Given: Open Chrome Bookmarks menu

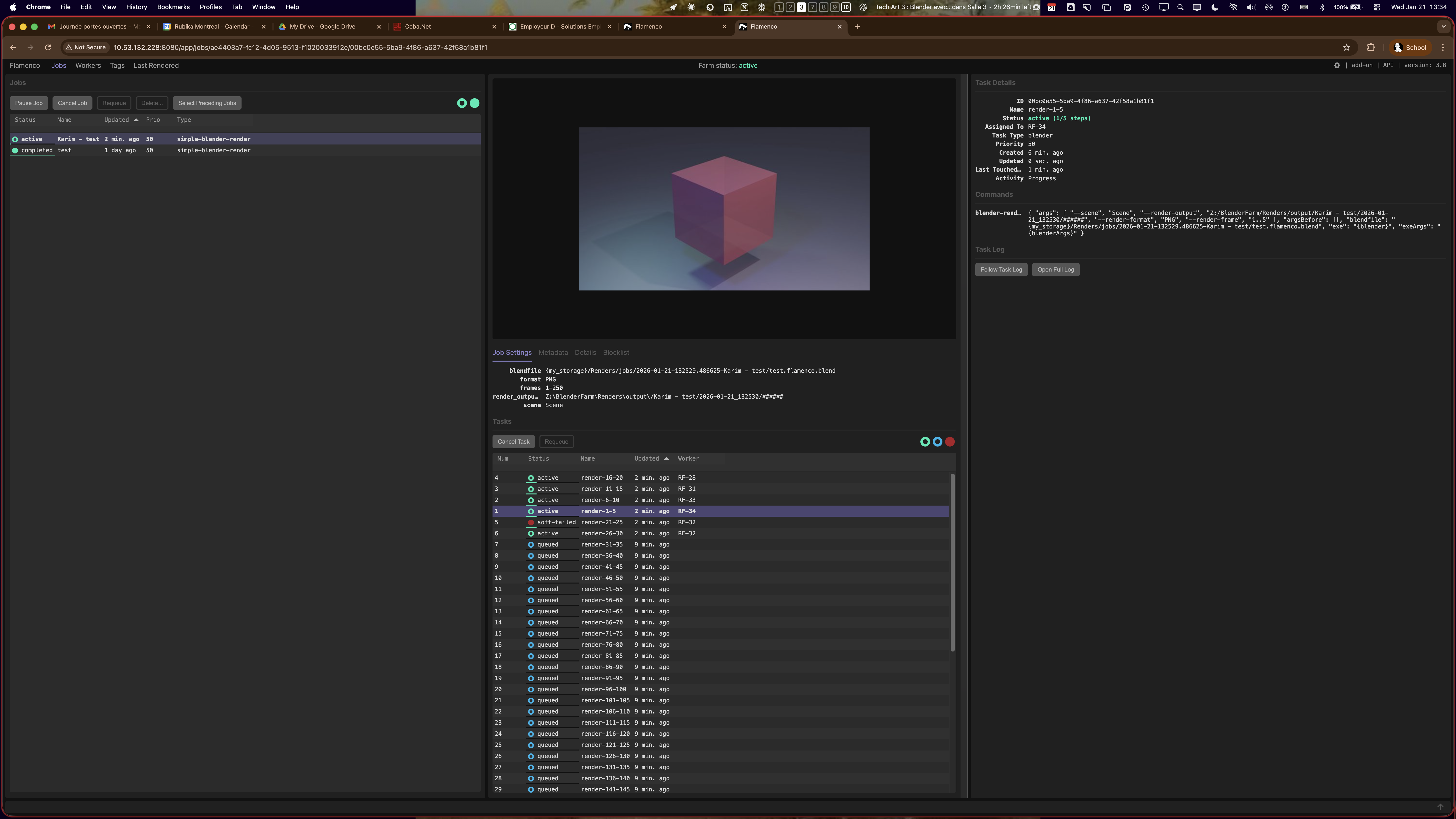Looking at the screenshot, I should pyautogui.click(x=174, y=7).
